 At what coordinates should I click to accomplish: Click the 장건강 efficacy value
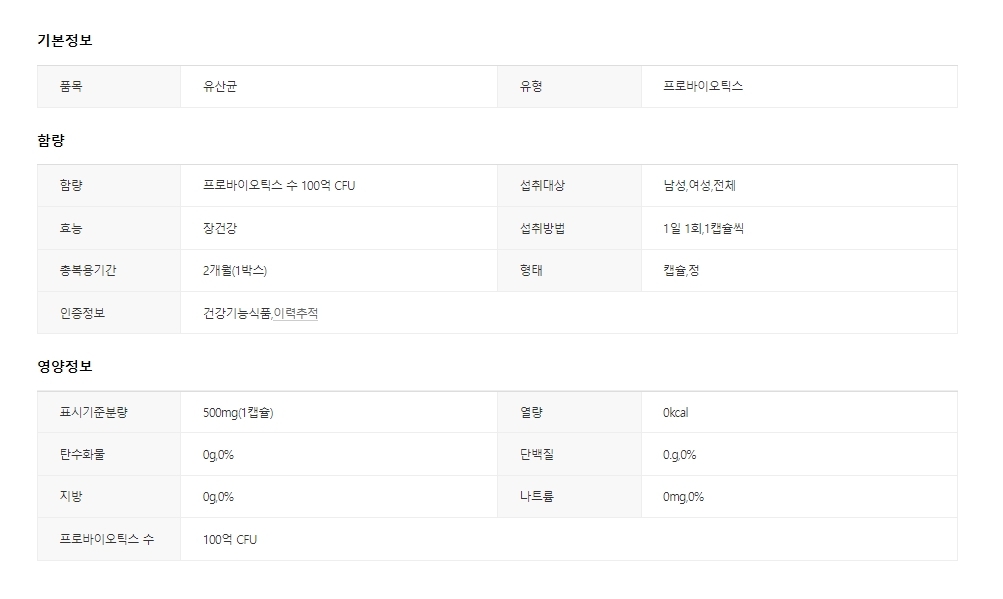tap(220, 228)
